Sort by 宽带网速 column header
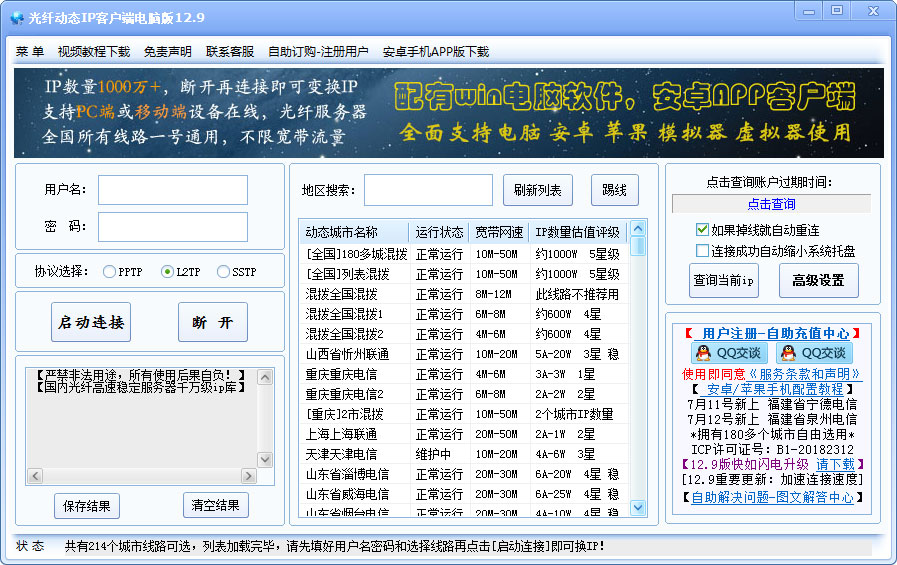 click(499, 232)
